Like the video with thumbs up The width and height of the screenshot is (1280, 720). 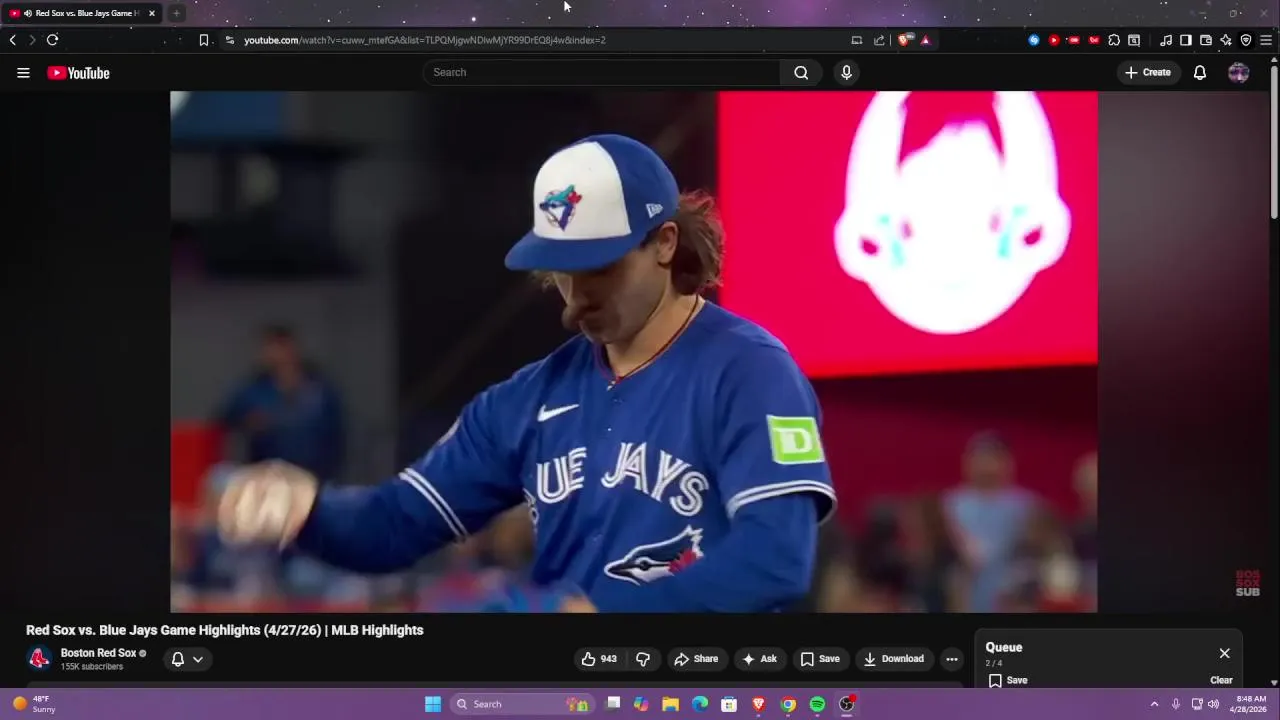point(599,658)
